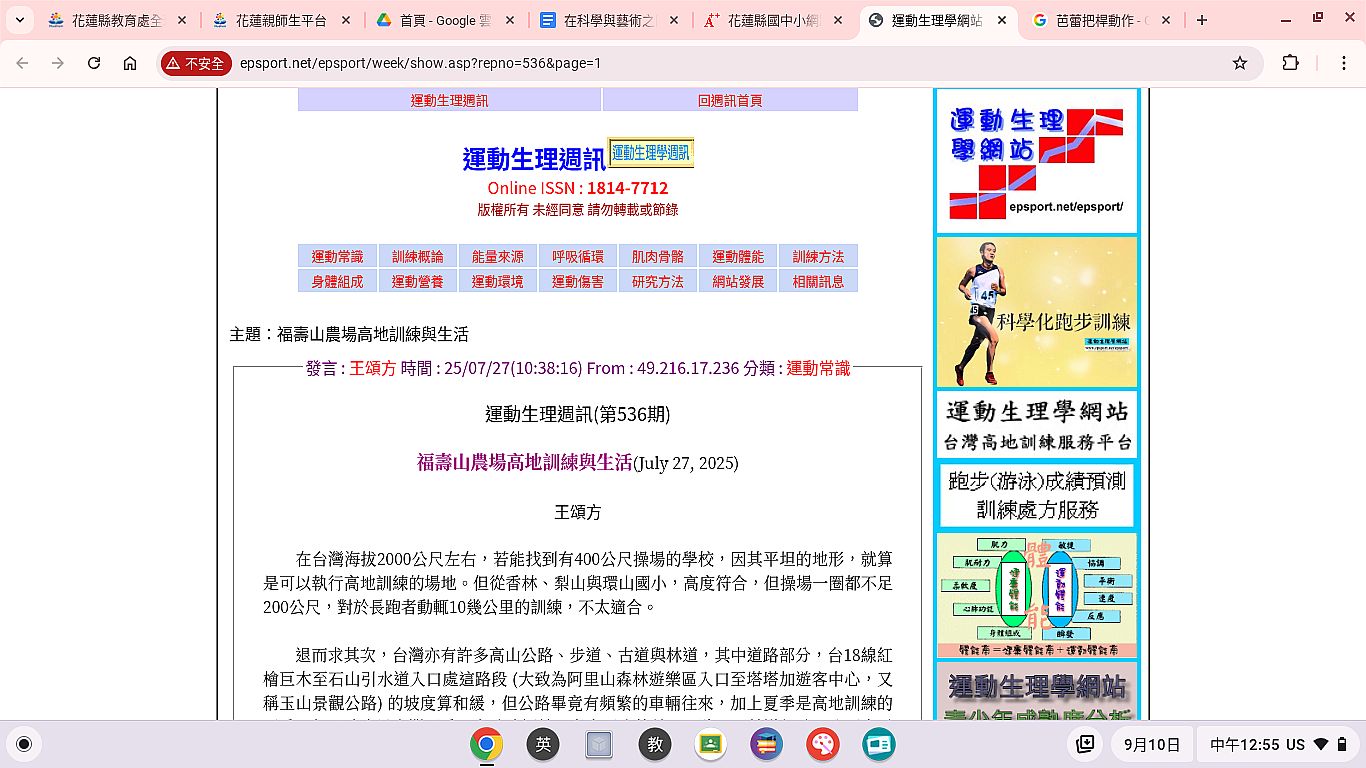Screen dimensions: 1366x768
Task: Open Chrome's three-dot menu
Action: pos(1344,63)
